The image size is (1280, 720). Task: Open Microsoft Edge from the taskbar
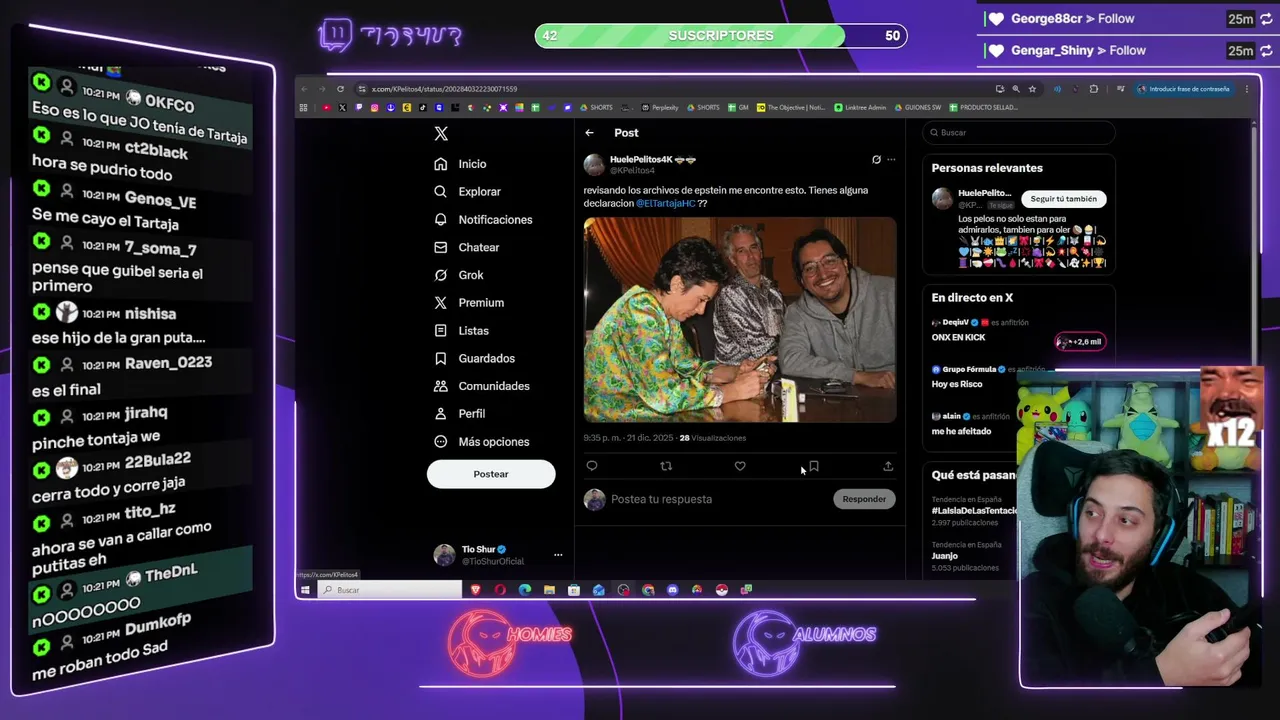pyautogui.click(x=525, y=590)
